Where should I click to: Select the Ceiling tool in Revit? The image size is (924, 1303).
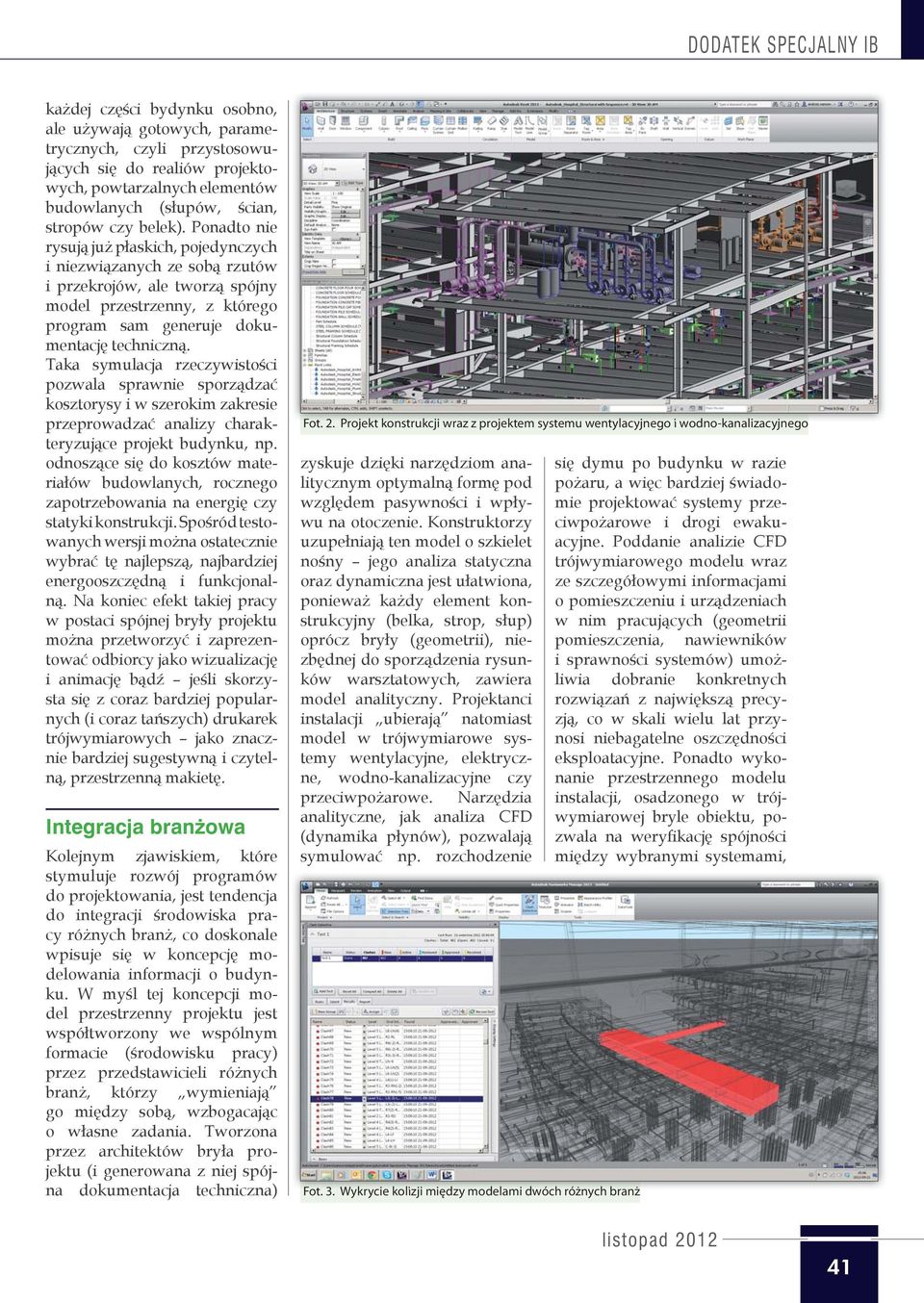coord(412,122)
